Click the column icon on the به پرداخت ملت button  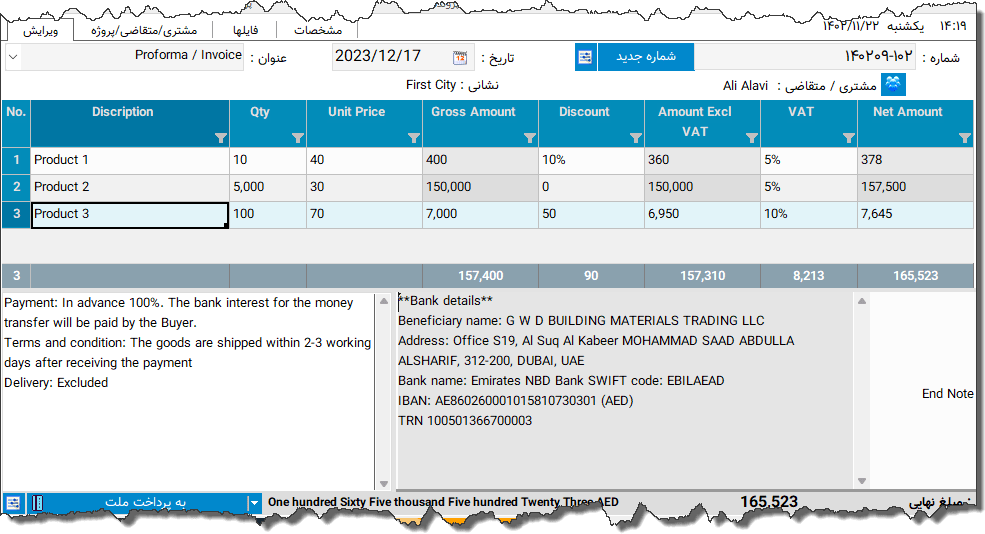37,503
